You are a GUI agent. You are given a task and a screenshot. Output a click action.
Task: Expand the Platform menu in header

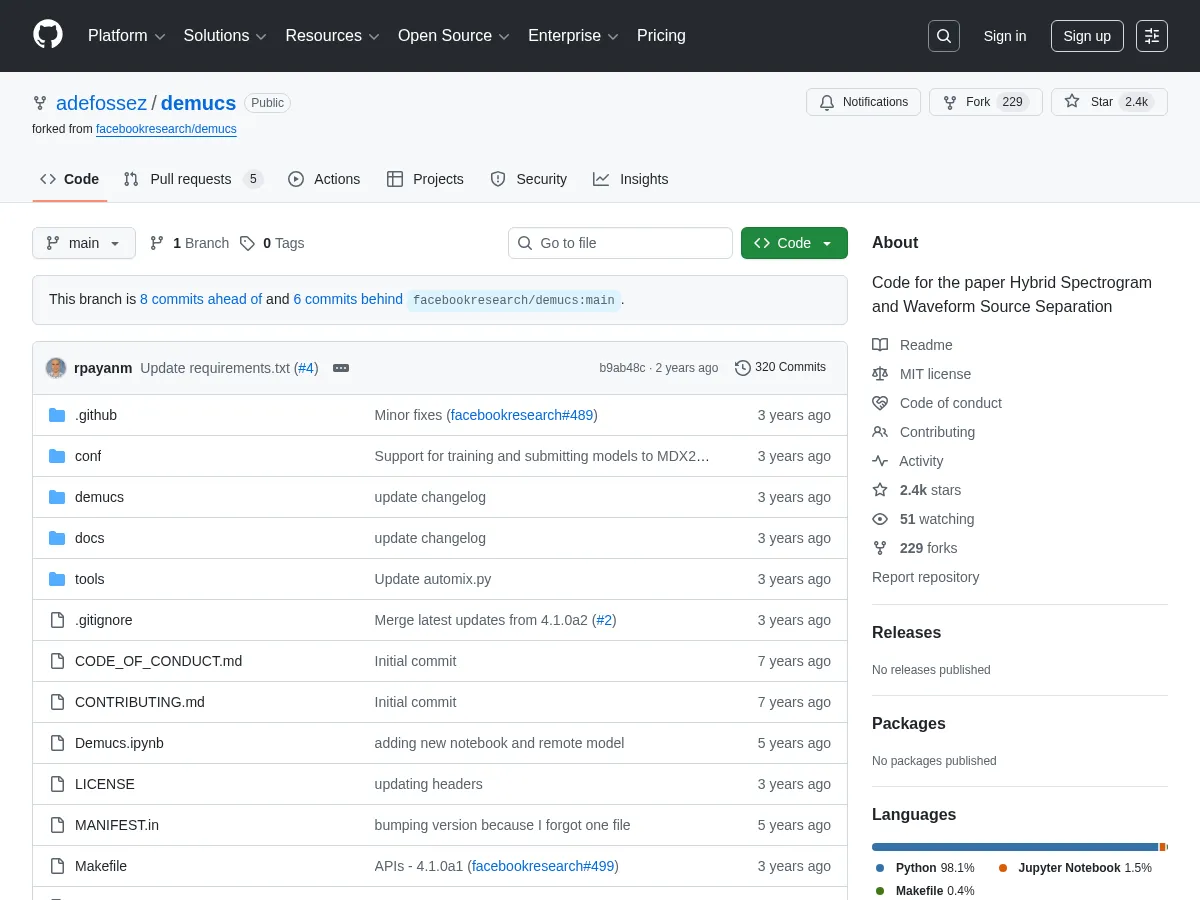point(126,36)
